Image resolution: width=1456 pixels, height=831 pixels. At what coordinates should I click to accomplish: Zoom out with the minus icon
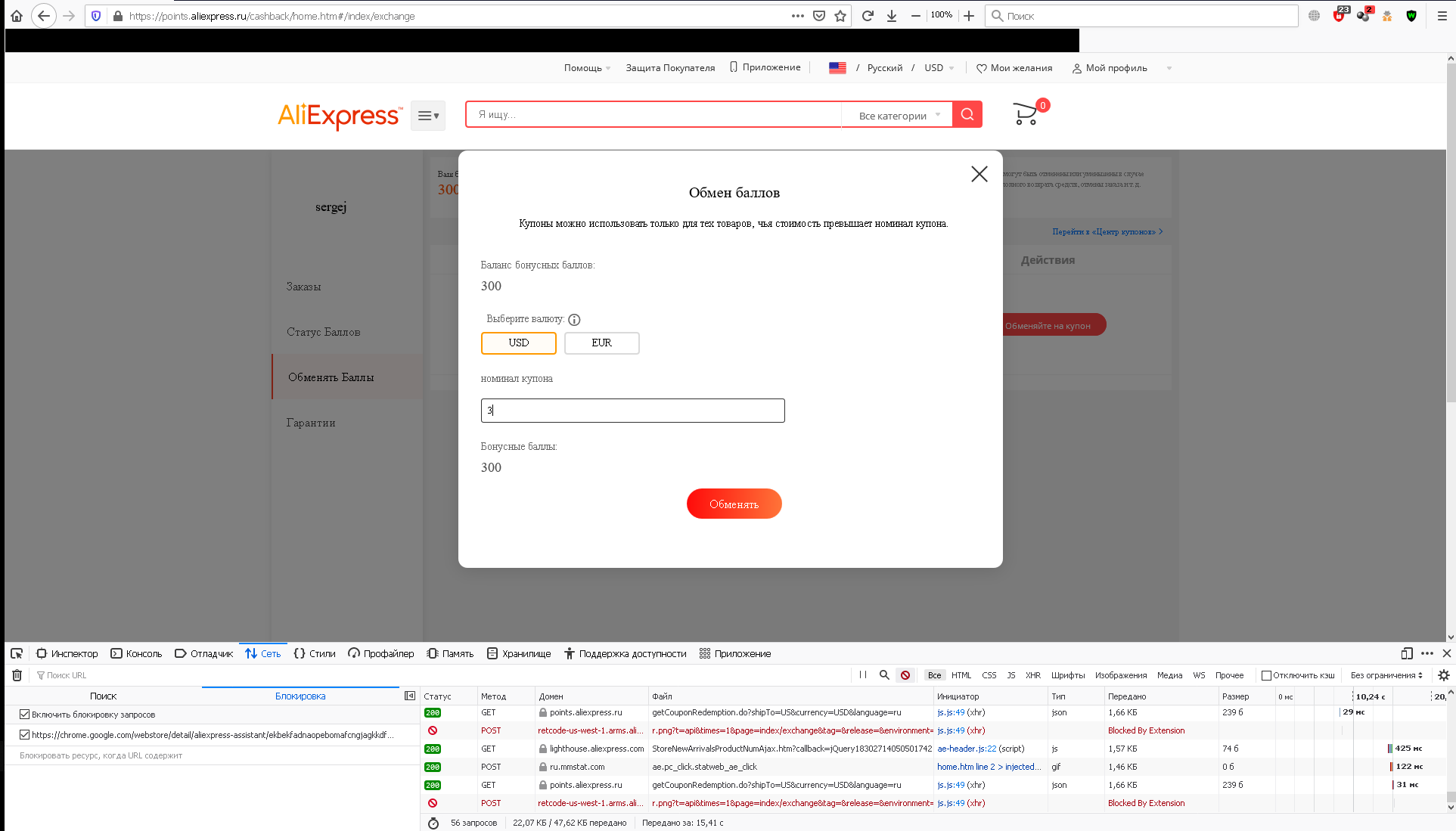click(916, 16)
